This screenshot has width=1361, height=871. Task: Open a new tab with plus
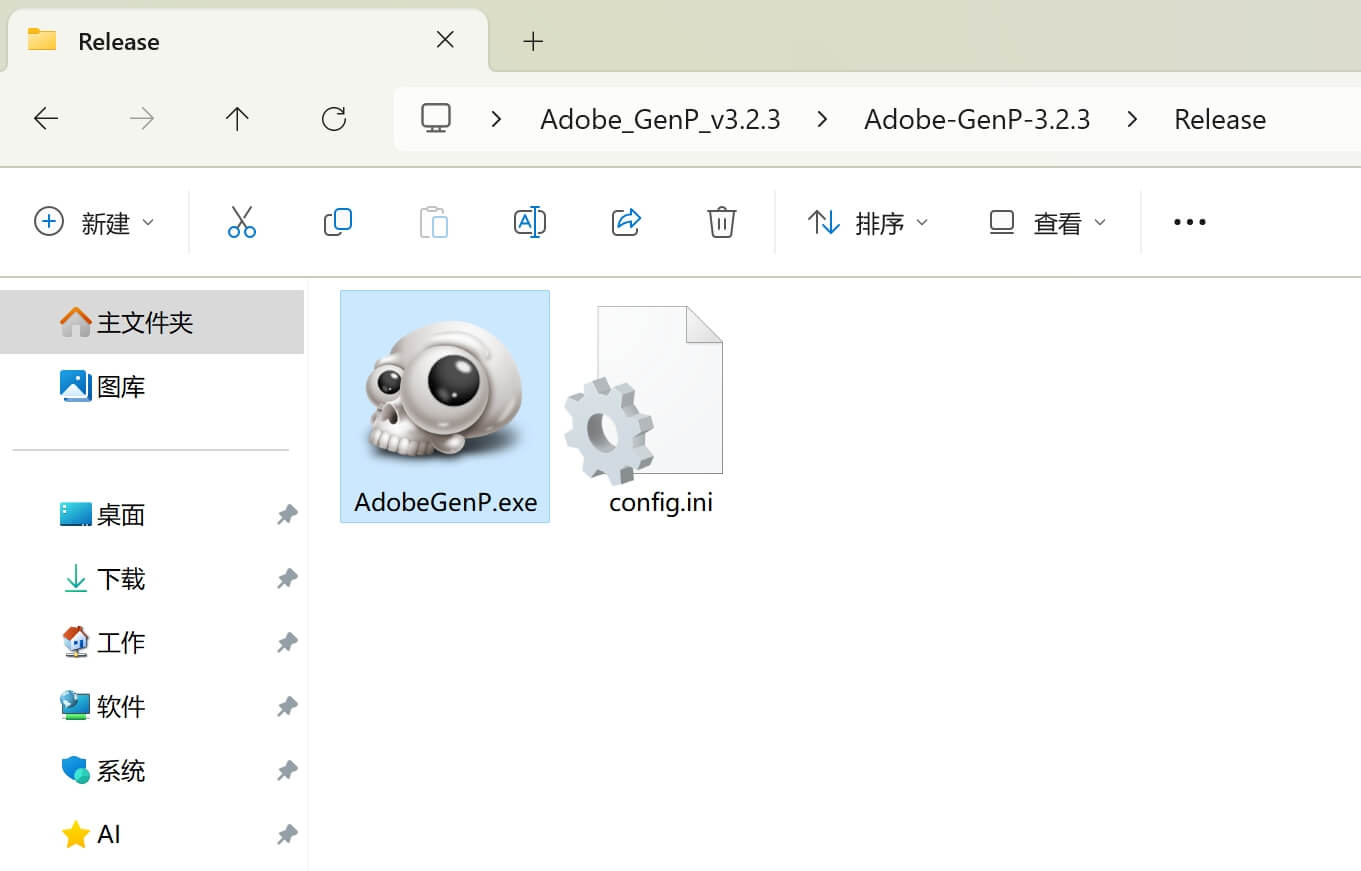tap(533, 41)
